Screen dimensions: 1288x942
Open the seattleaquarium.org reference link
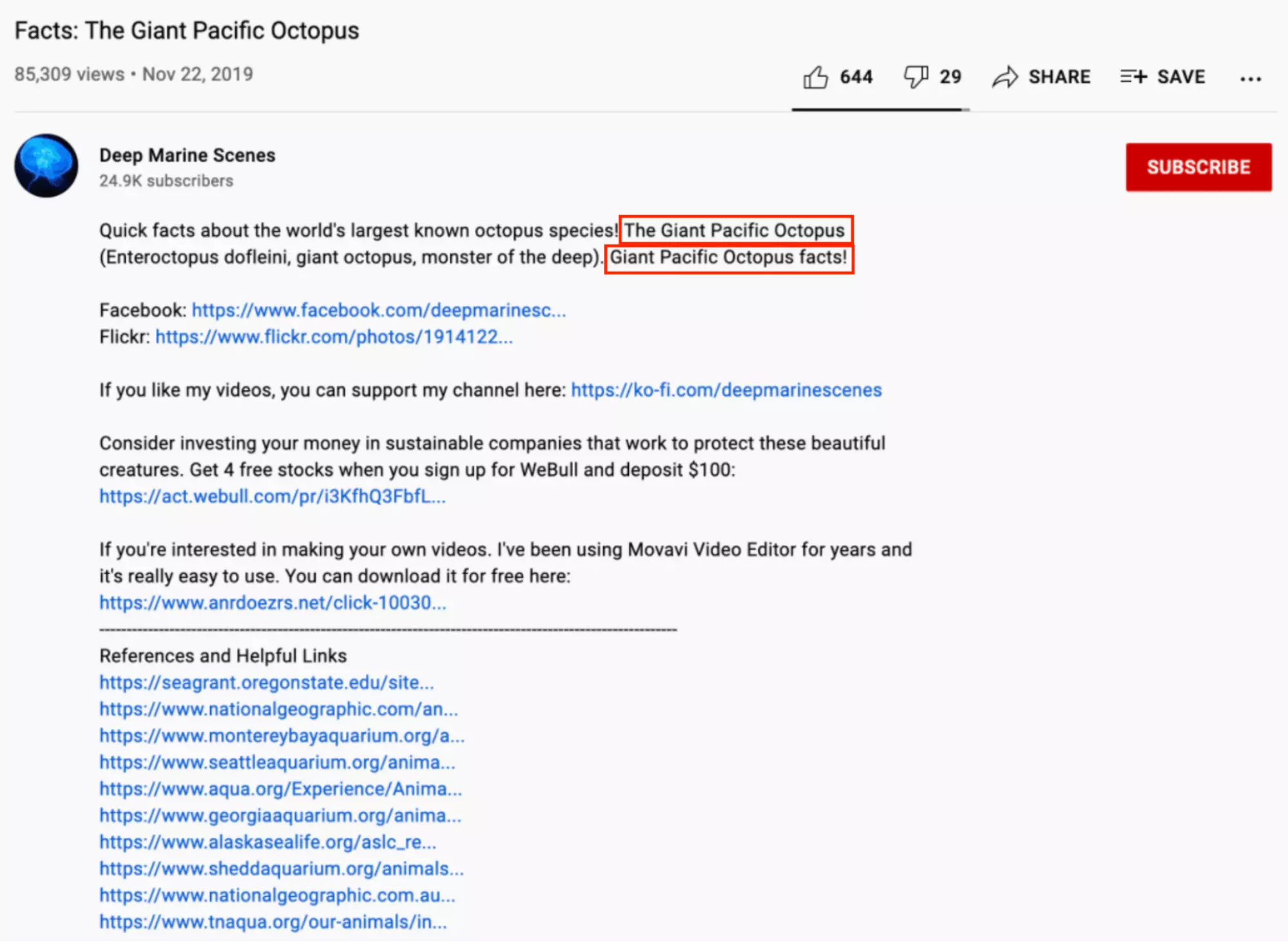[277, 763]
